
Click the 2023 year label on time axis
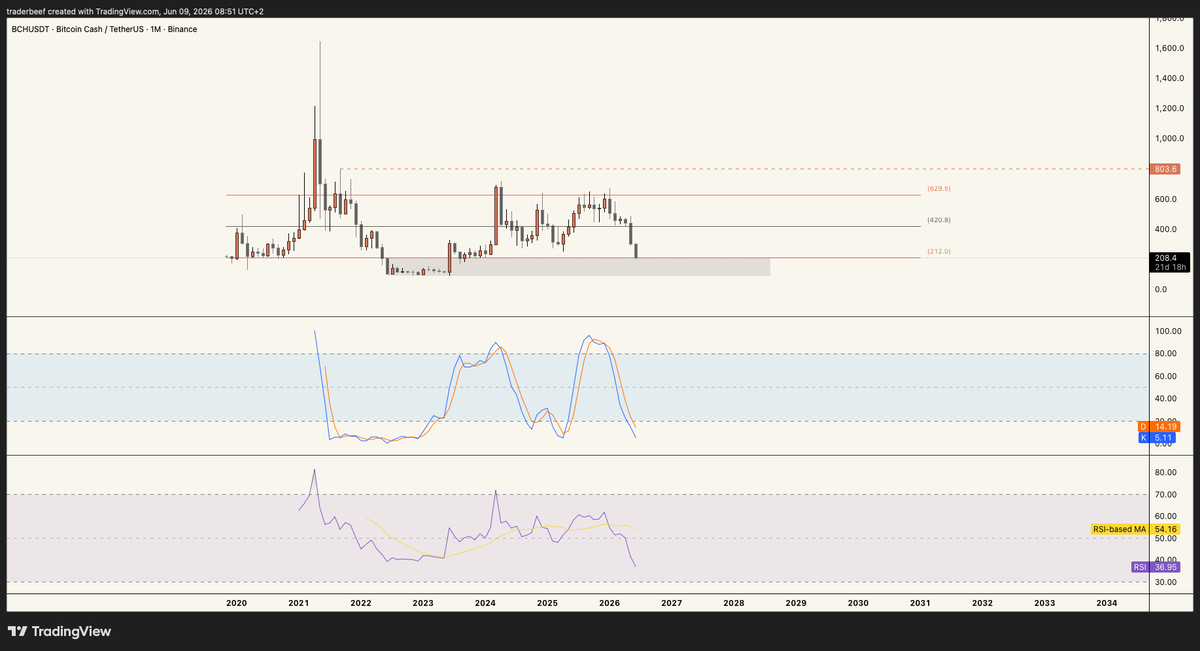pyautogui.click(x=423, y=603)
